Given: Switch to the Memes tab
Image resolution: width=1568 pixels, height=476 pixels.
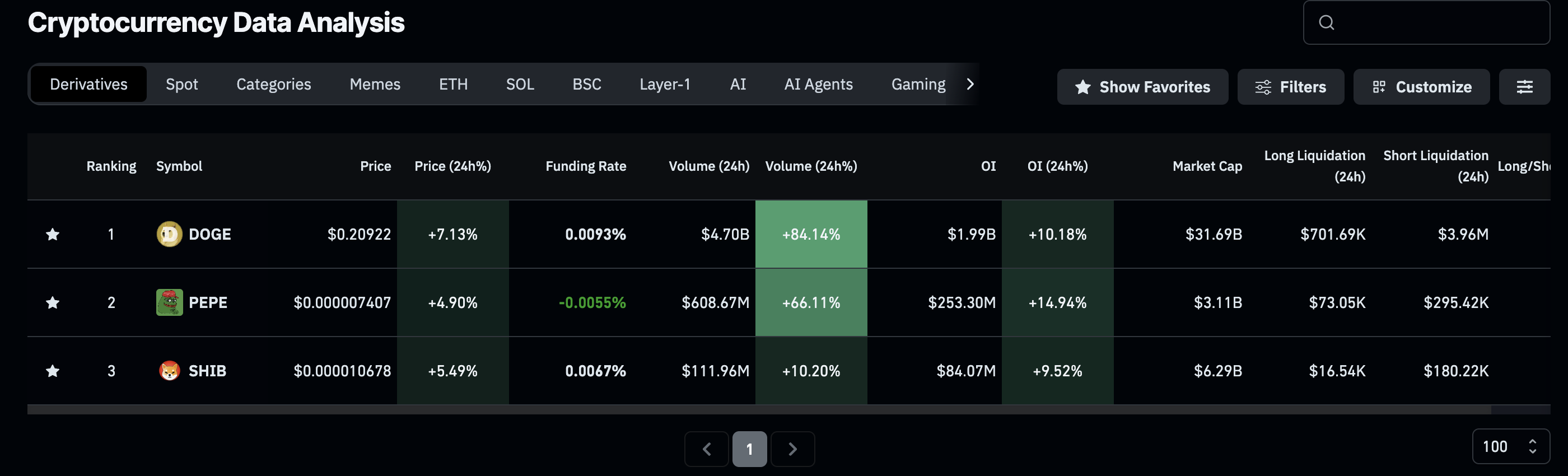Looking at the screenshot, I should [375, 84].
